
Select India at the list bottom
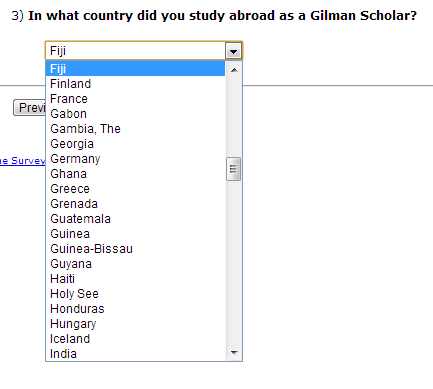135,354
